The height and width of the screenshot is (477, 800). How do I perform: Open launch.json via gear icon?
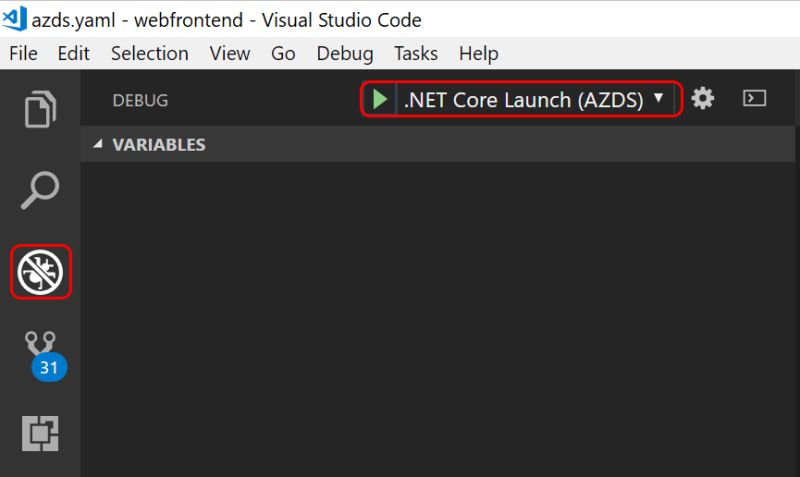coord(703,98)
